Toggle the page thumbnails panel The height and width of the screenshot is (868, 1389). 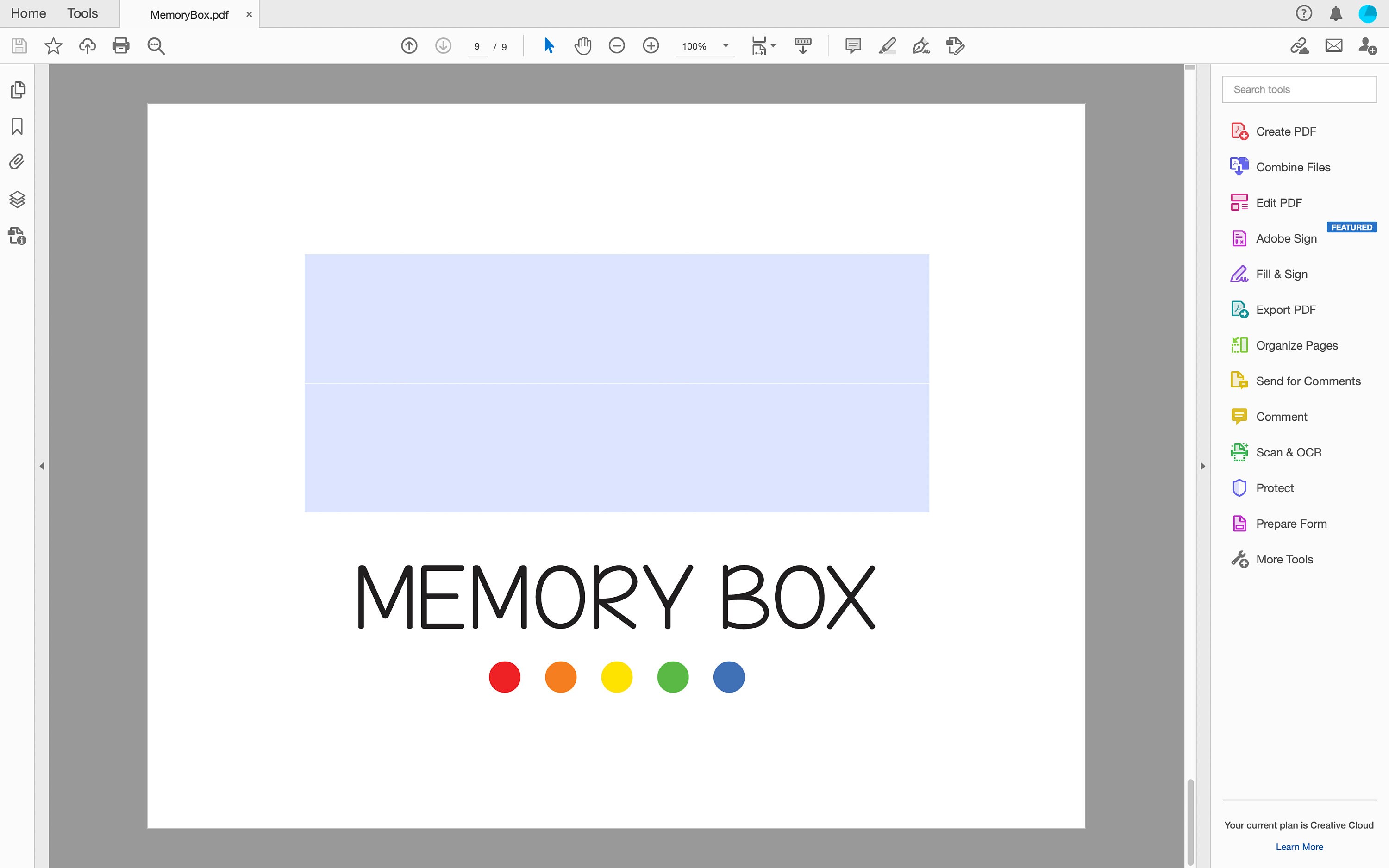18,89
